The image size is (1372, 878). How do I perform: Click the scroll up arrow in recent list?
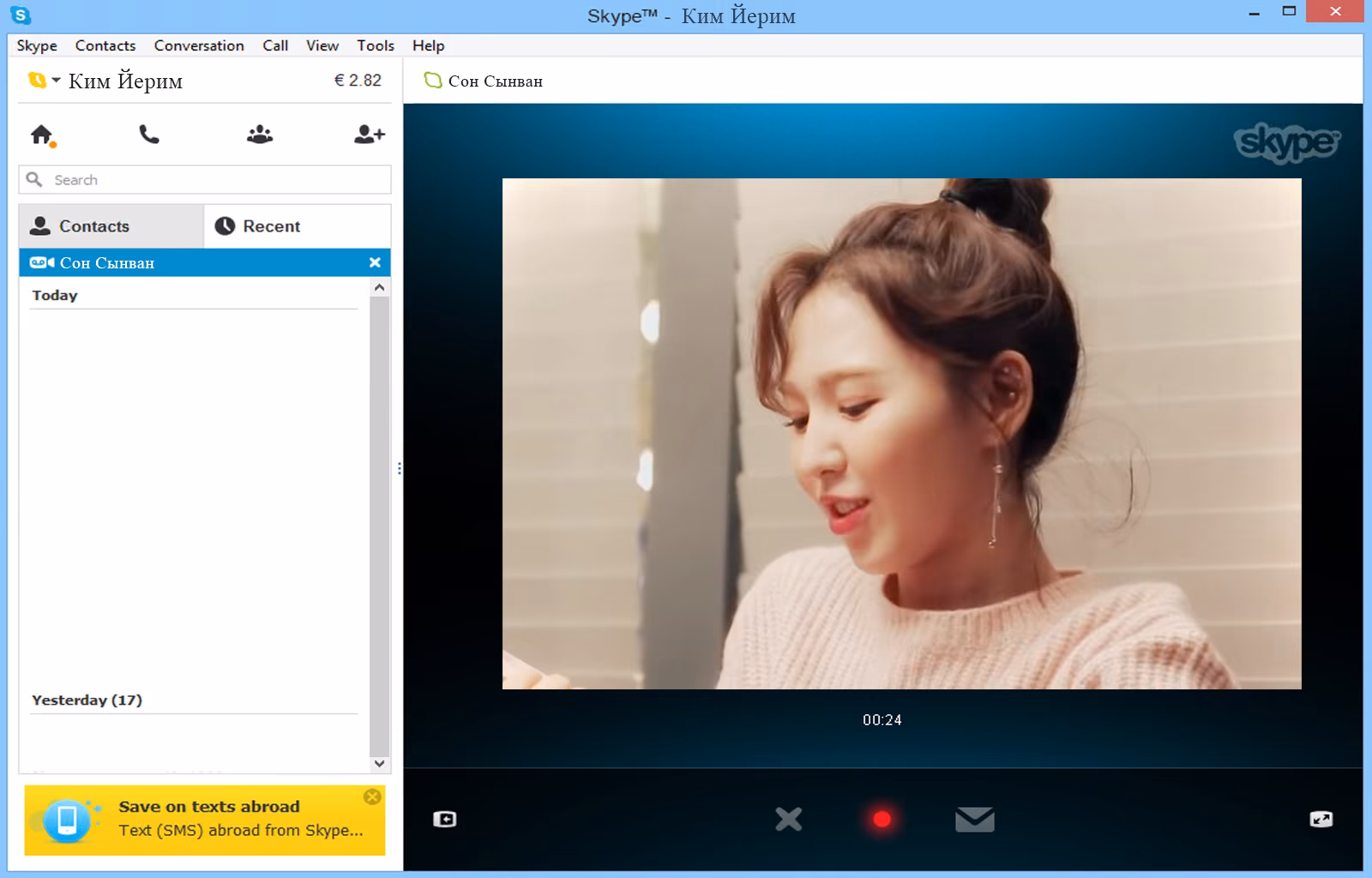(380, 288)
